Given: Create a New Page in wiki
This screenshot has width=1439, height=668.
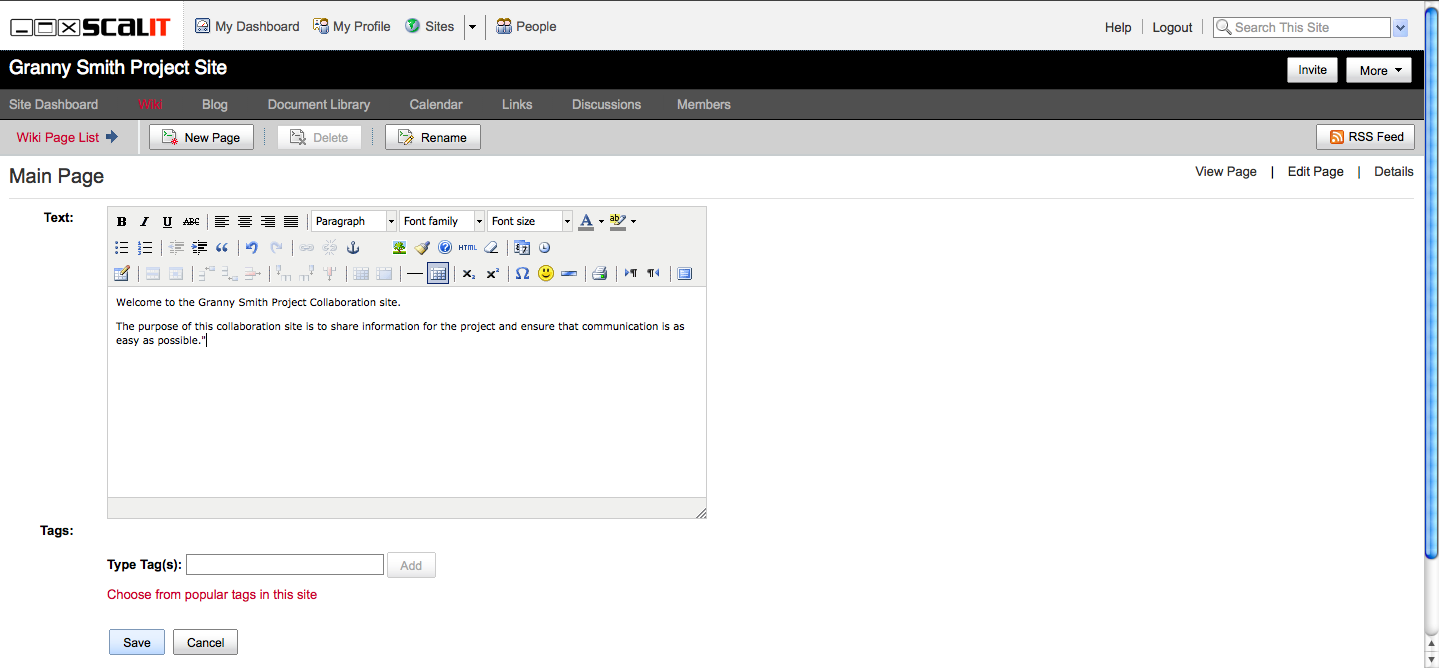Looking at the screenshot, I should (201, 137).
